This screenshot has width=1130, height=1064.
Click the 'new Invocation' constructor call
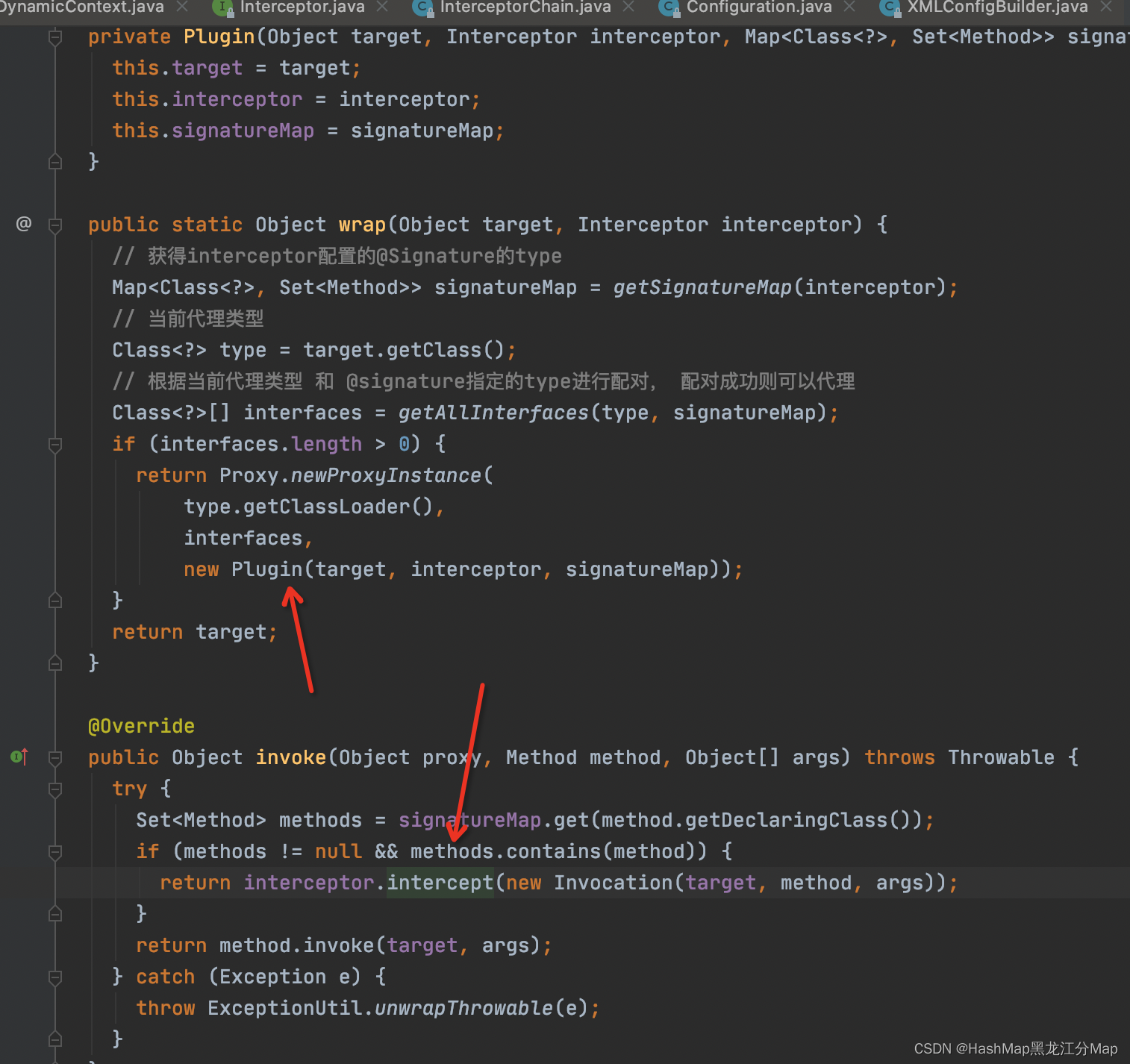pos(589,883)
